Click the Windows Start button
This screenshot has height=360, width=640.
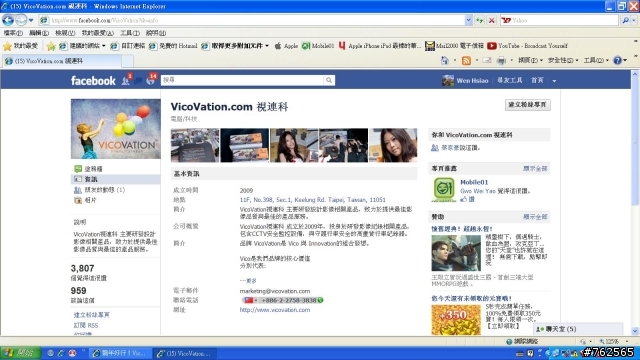point(20,353)
